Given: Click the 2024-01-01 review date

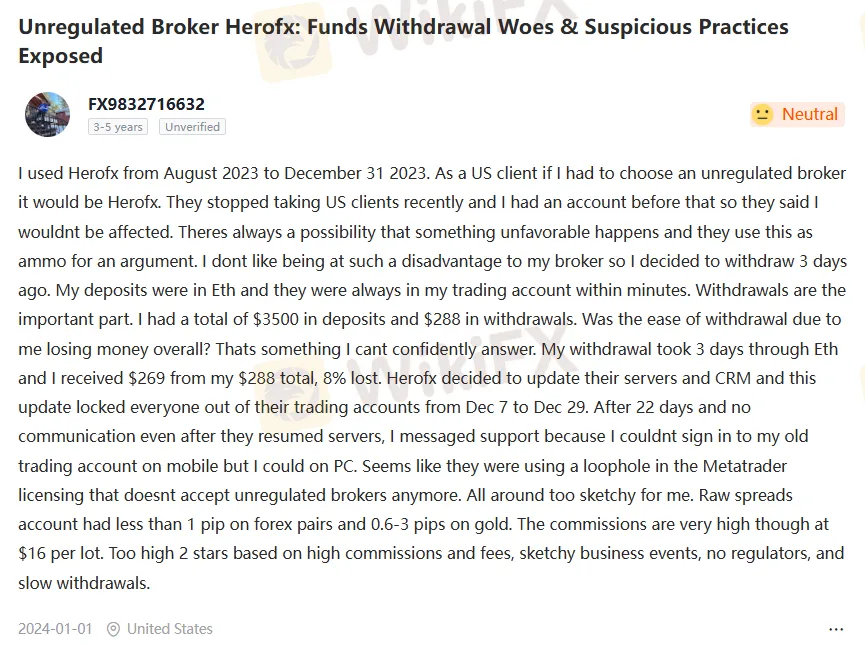Looking at the screenshot, I should point(54,629).
